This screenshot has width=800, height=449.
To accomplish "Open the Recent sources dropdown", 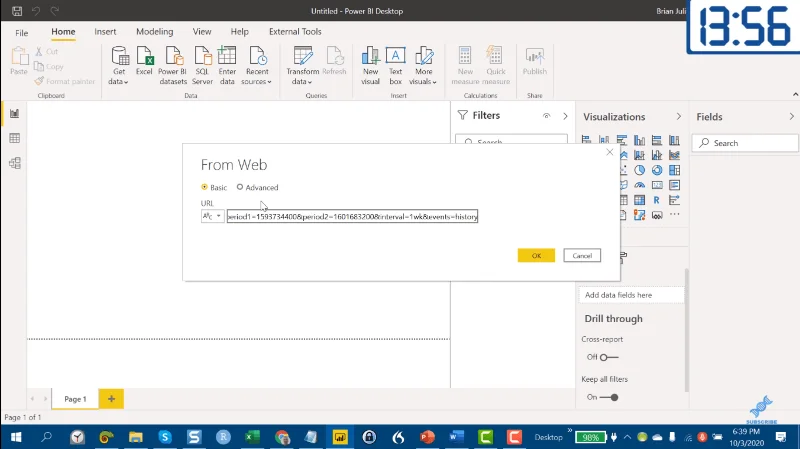I will pyautogui.click(x=257, y=65).
